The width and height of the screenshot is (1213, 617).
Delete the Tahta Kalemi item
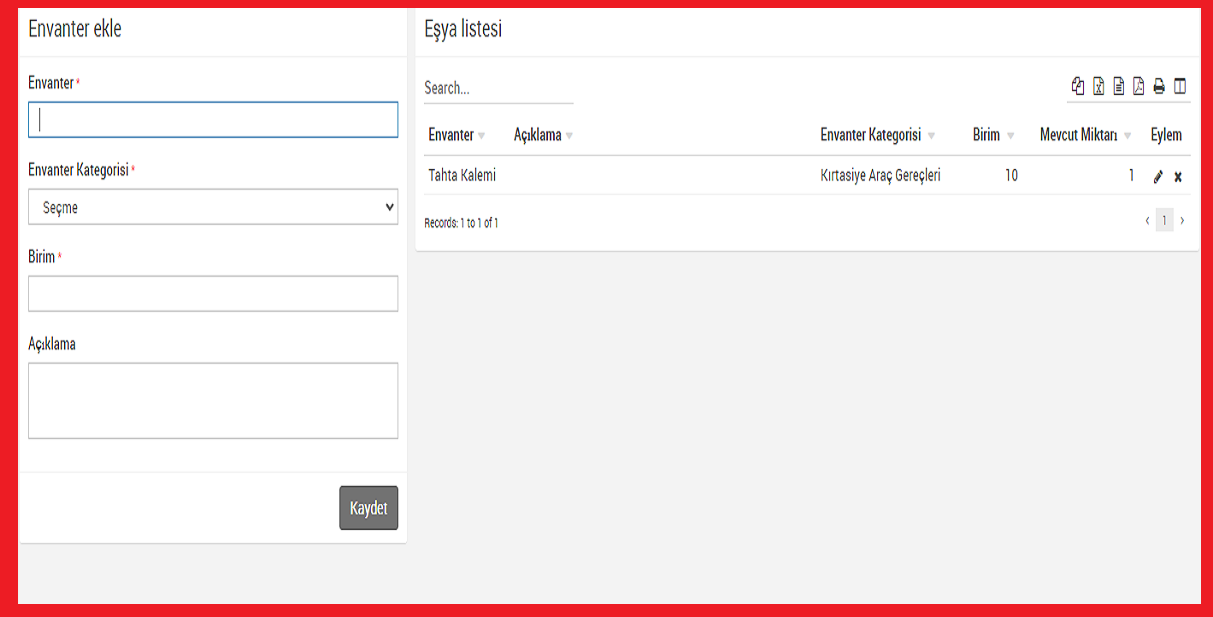1178,177
